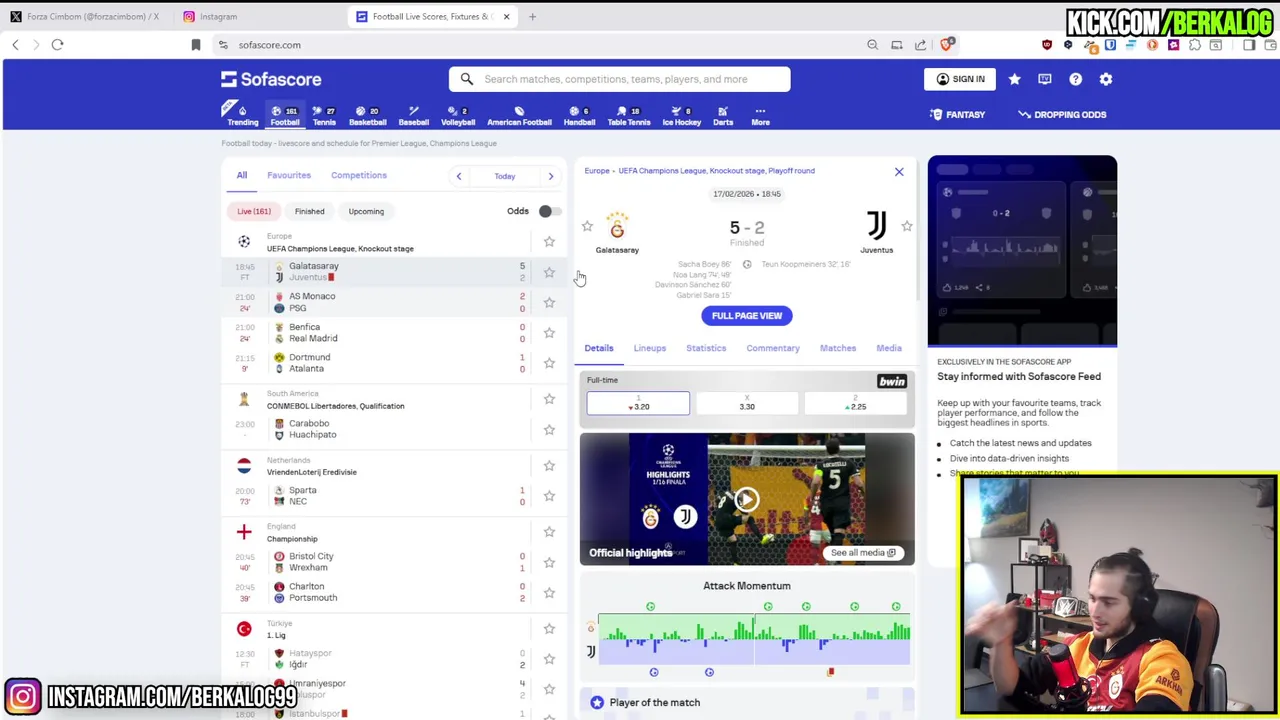Open the DROPPING ODDS link

click(1062, 115)
